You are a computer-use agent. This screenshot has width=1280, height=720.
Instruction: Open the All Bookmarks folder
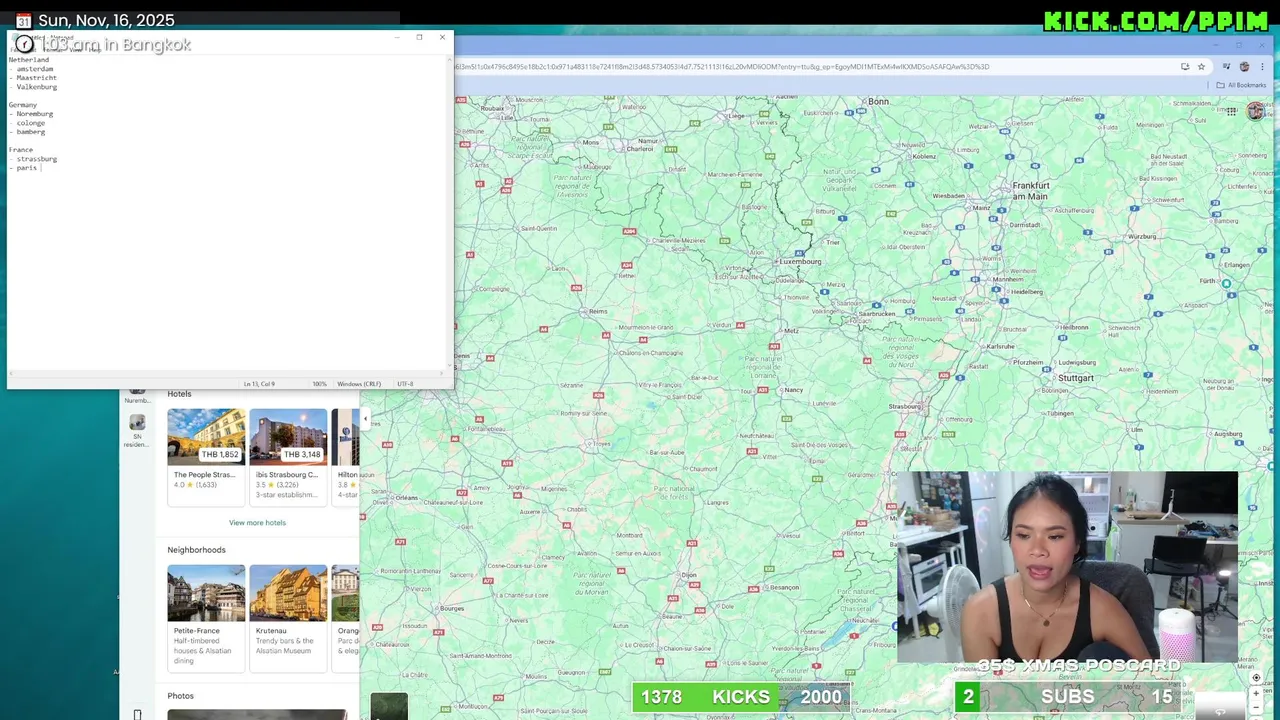point(1241,85)
